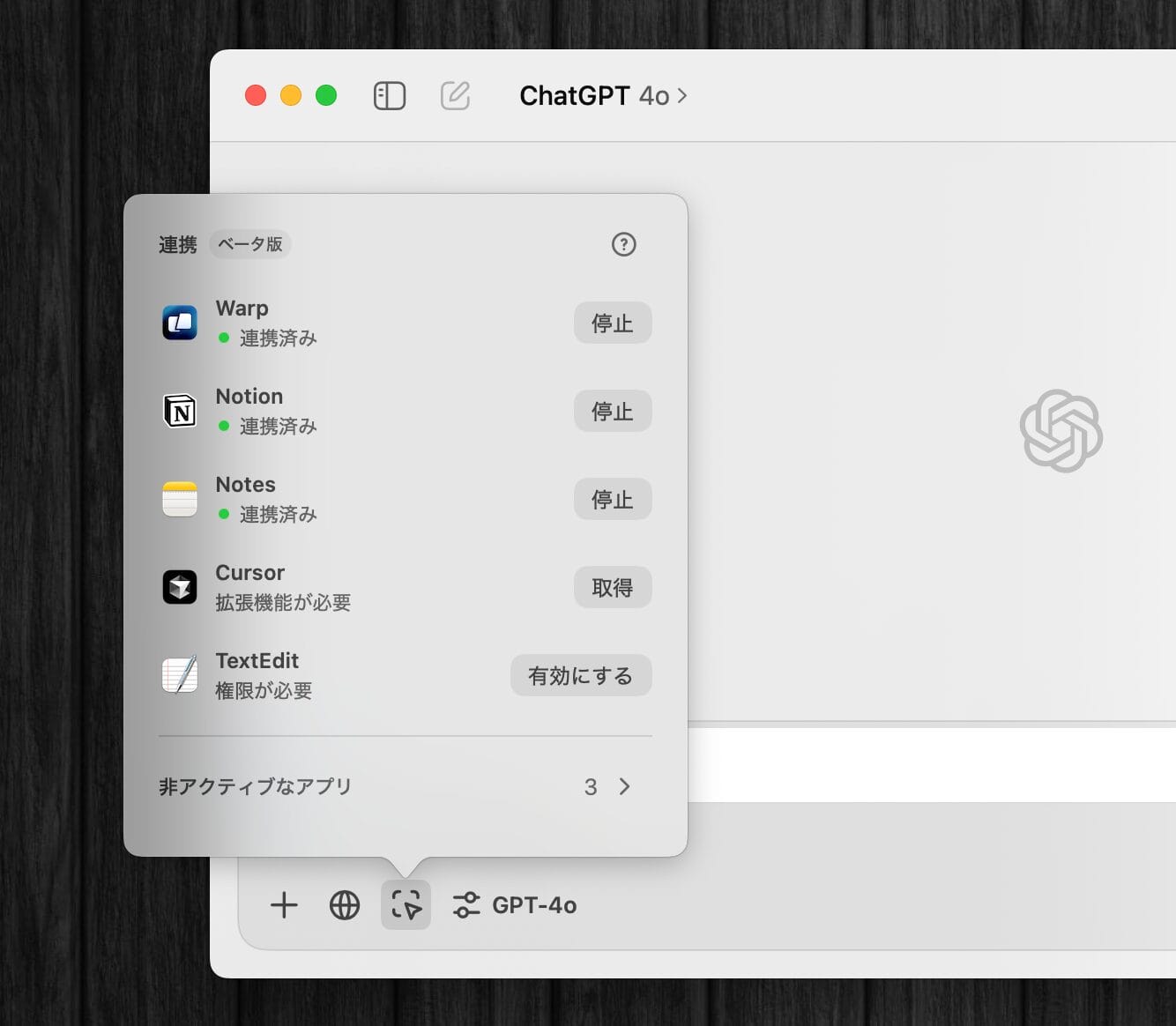Click the Notion app icon
This screenshot has height=1026, width=1176.
click(180, 411)
